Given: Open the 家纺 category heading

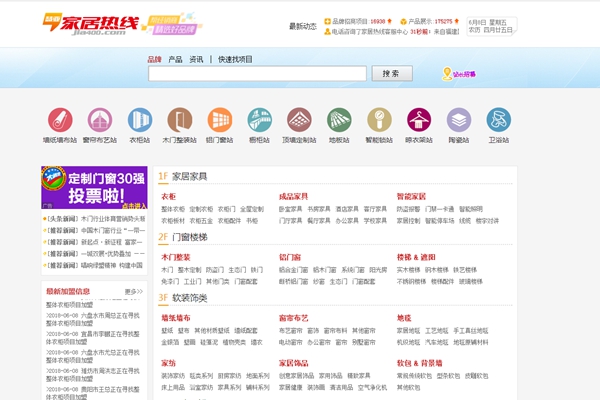Looking at the screenshot, I should click(168, 363).
